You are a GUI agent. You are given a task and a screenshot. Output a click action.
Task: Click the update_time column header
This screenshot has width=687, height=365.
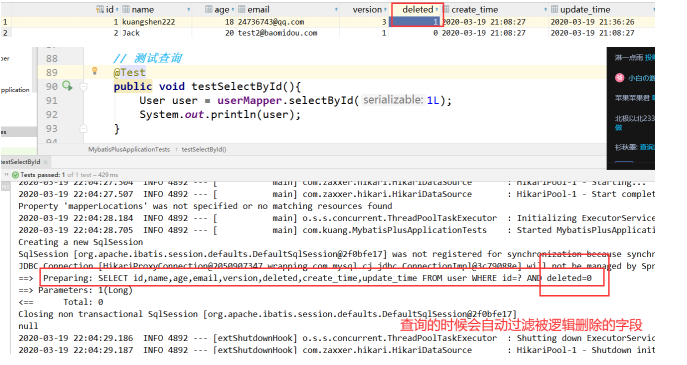point(585,10)
